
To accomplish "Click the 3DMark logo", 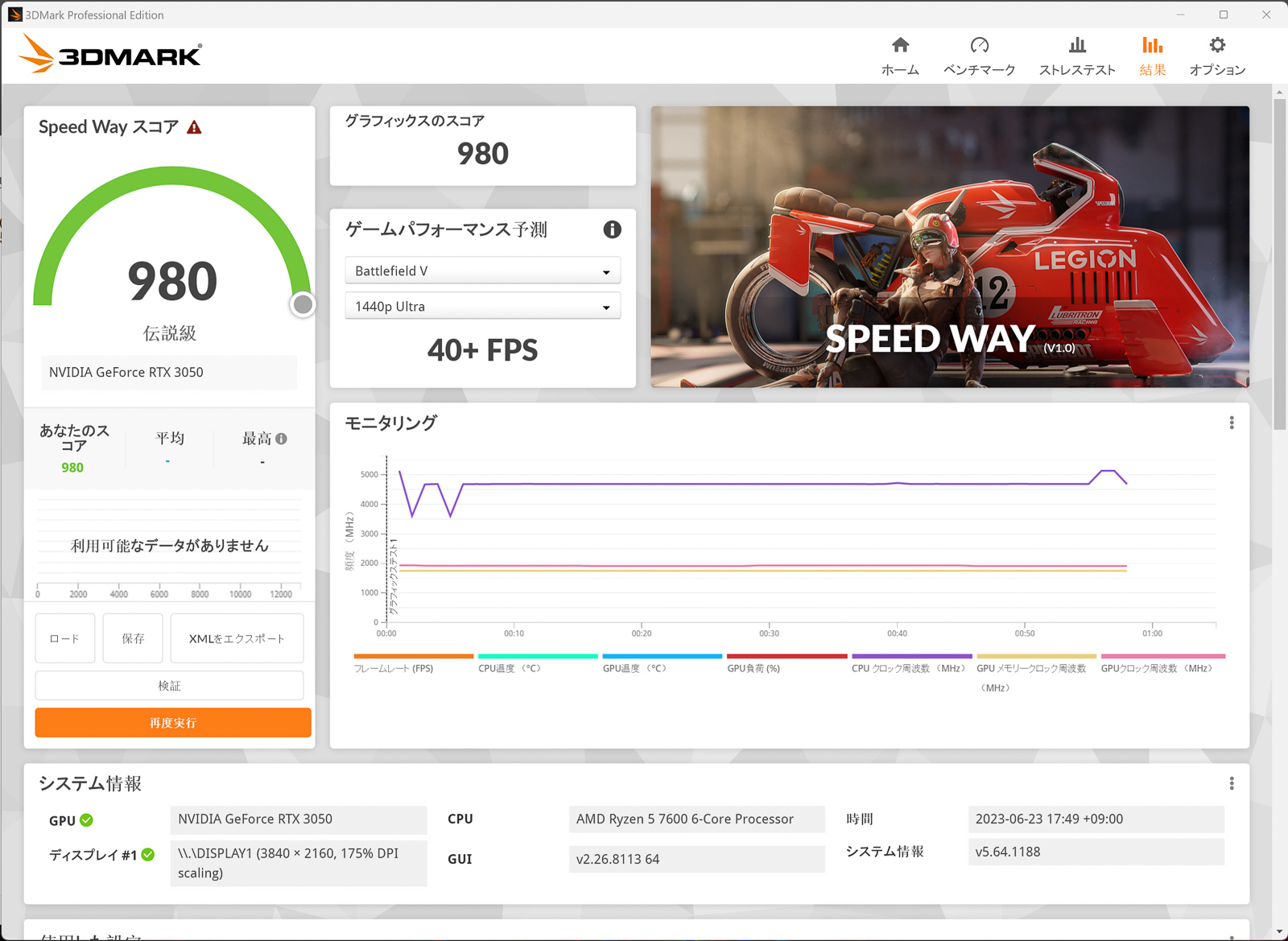I will (x=109, y=53).
